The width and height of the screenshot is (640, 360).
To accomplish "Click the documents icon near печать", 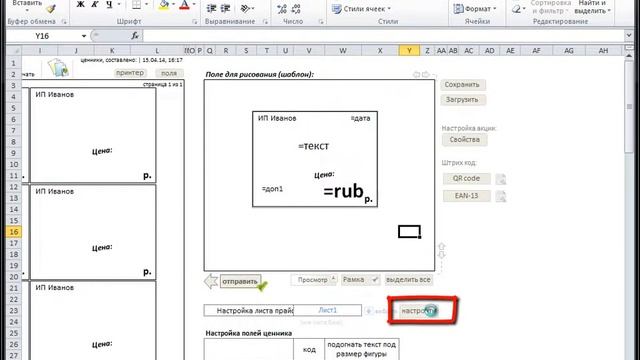I will click(x=58, y=67).
